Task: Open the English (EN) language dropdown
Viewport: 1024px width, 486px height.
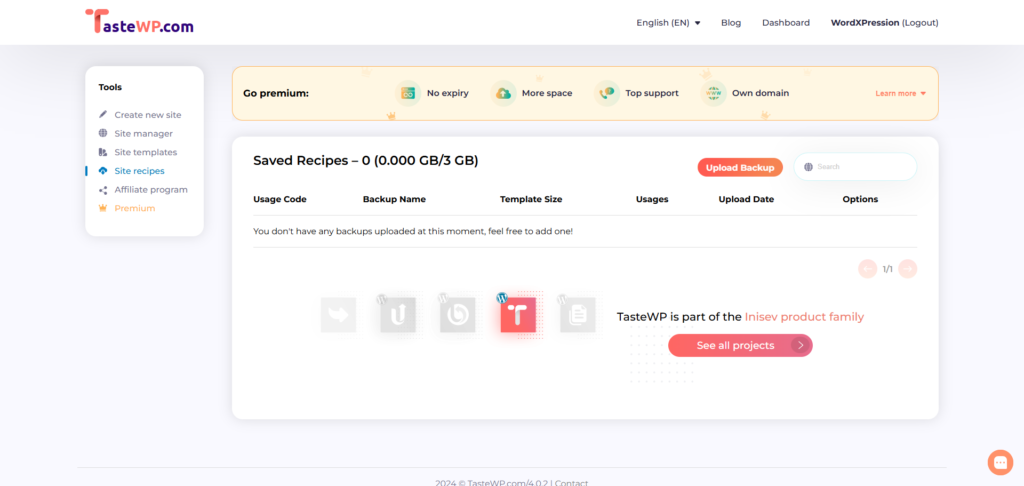Action: 668,23
